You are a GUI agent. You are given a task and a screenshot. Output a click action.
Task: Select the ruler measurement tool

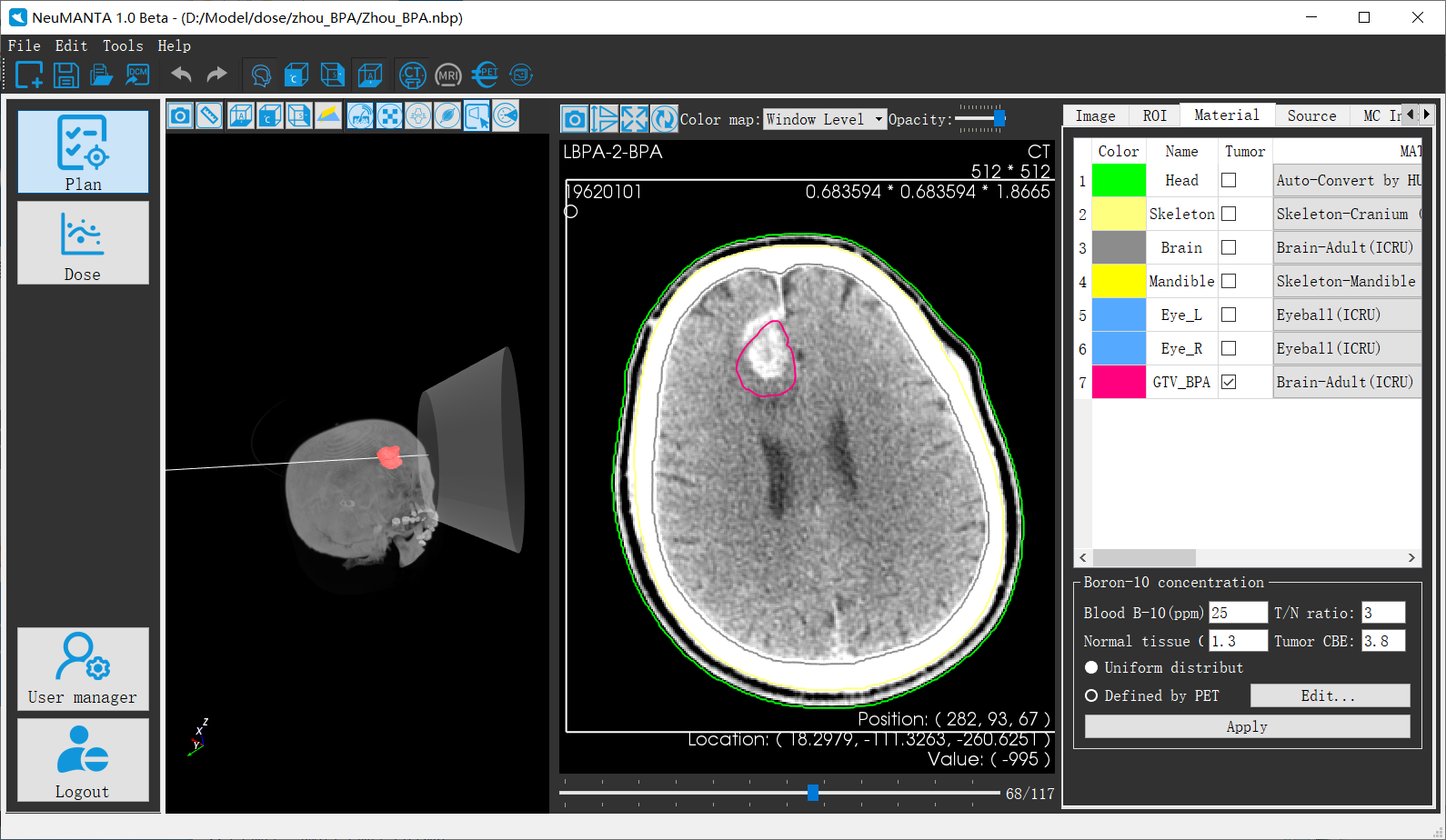209,115
